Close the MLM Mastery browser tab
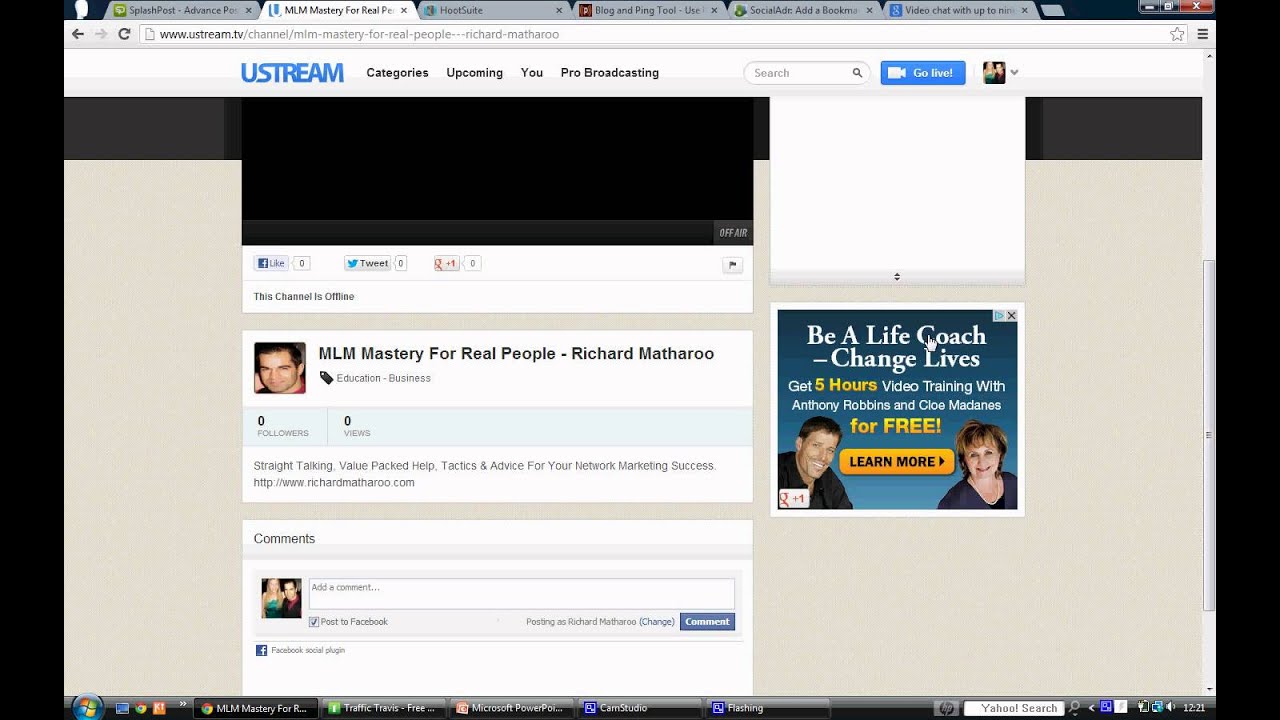Image resolution: width=1280 pixels, height=720 pixels. pos(404,10)
